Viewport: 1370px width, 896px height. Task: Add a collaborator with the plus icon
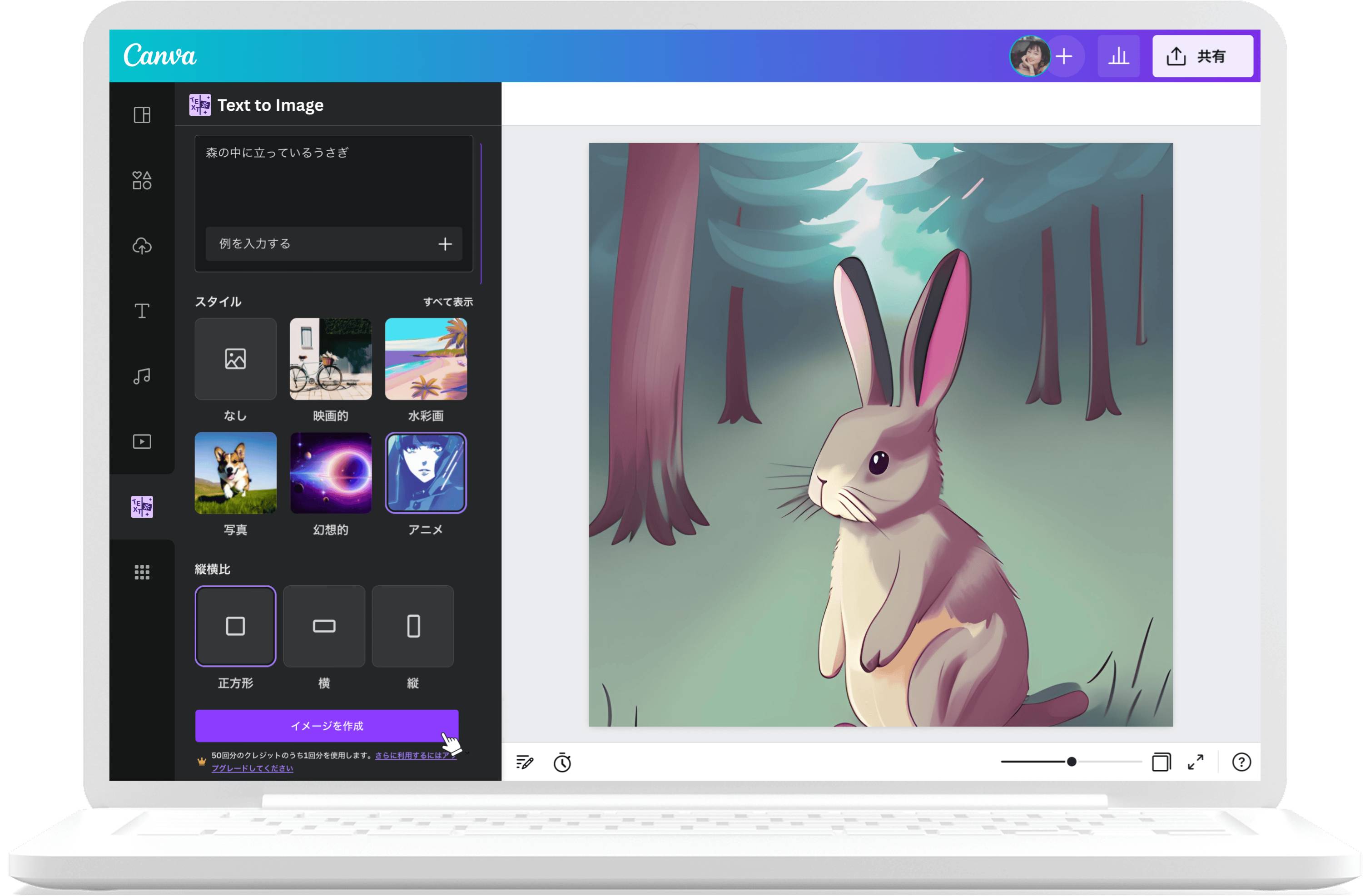pyautogui.click(x=1064, y=56)
